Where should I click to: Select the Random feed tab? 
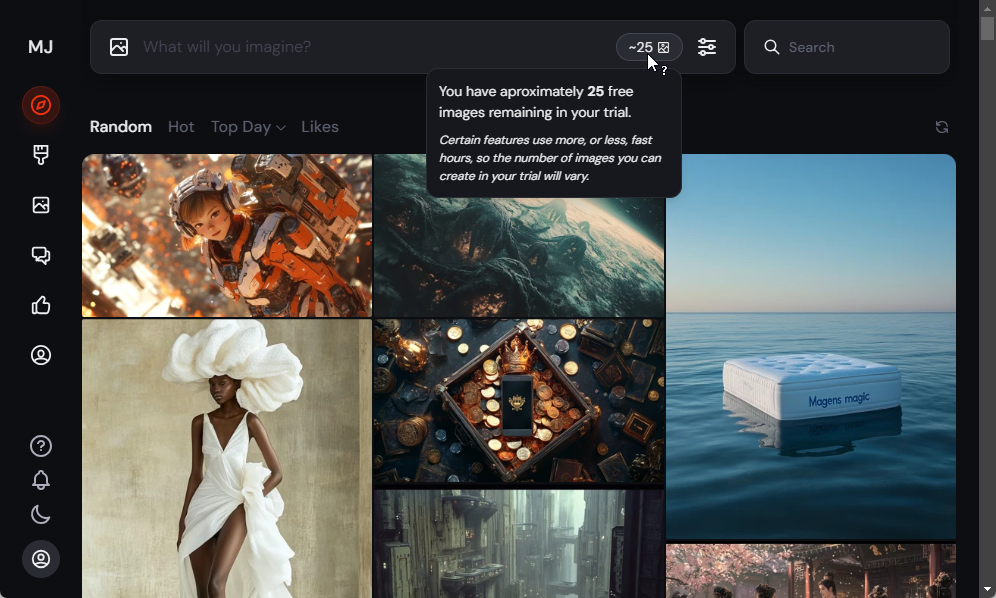coord(120,126)
